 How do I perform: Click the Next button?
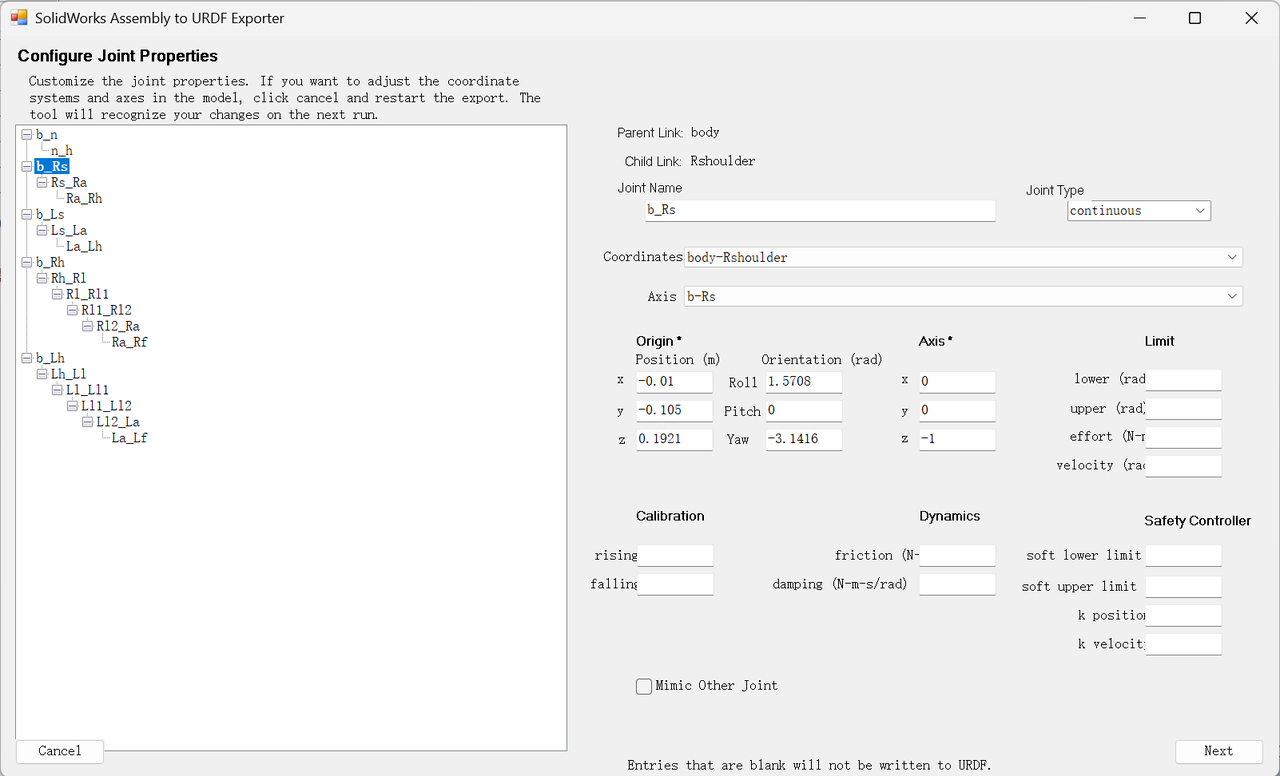1218,751
